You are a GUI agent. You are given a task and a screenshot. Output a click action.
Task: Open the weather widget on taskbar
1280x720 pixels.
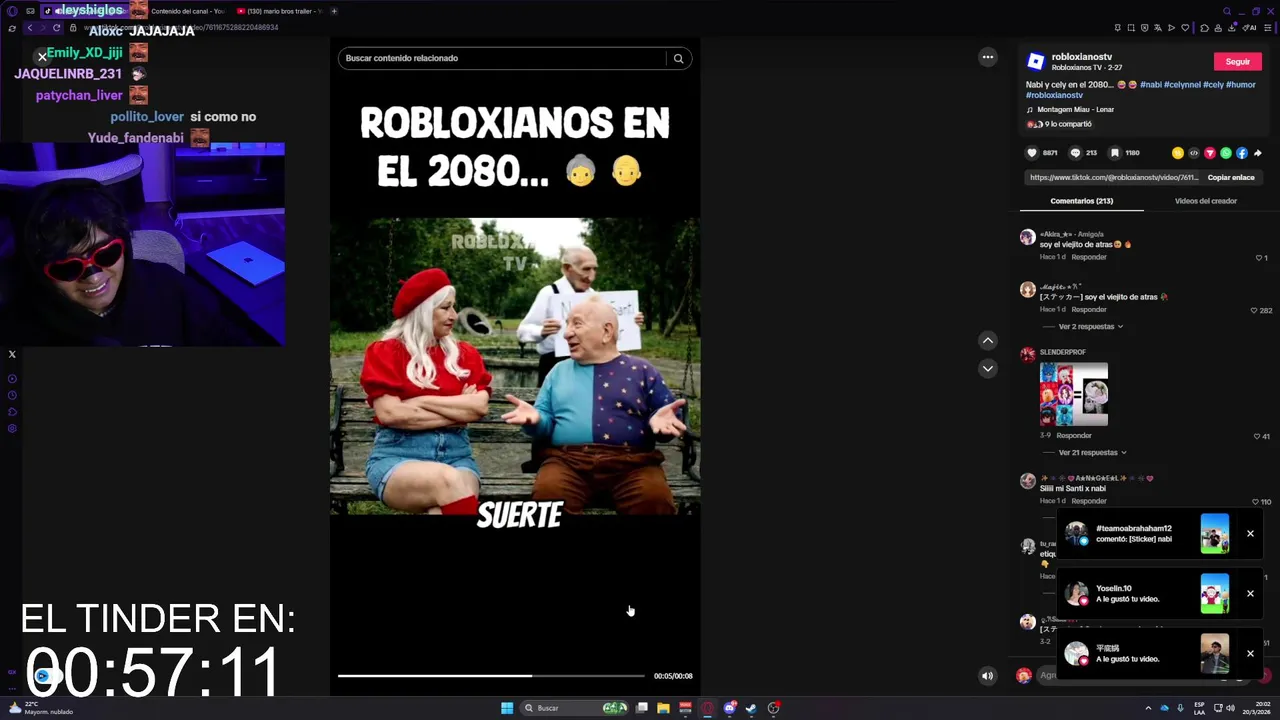pos(40,708)
